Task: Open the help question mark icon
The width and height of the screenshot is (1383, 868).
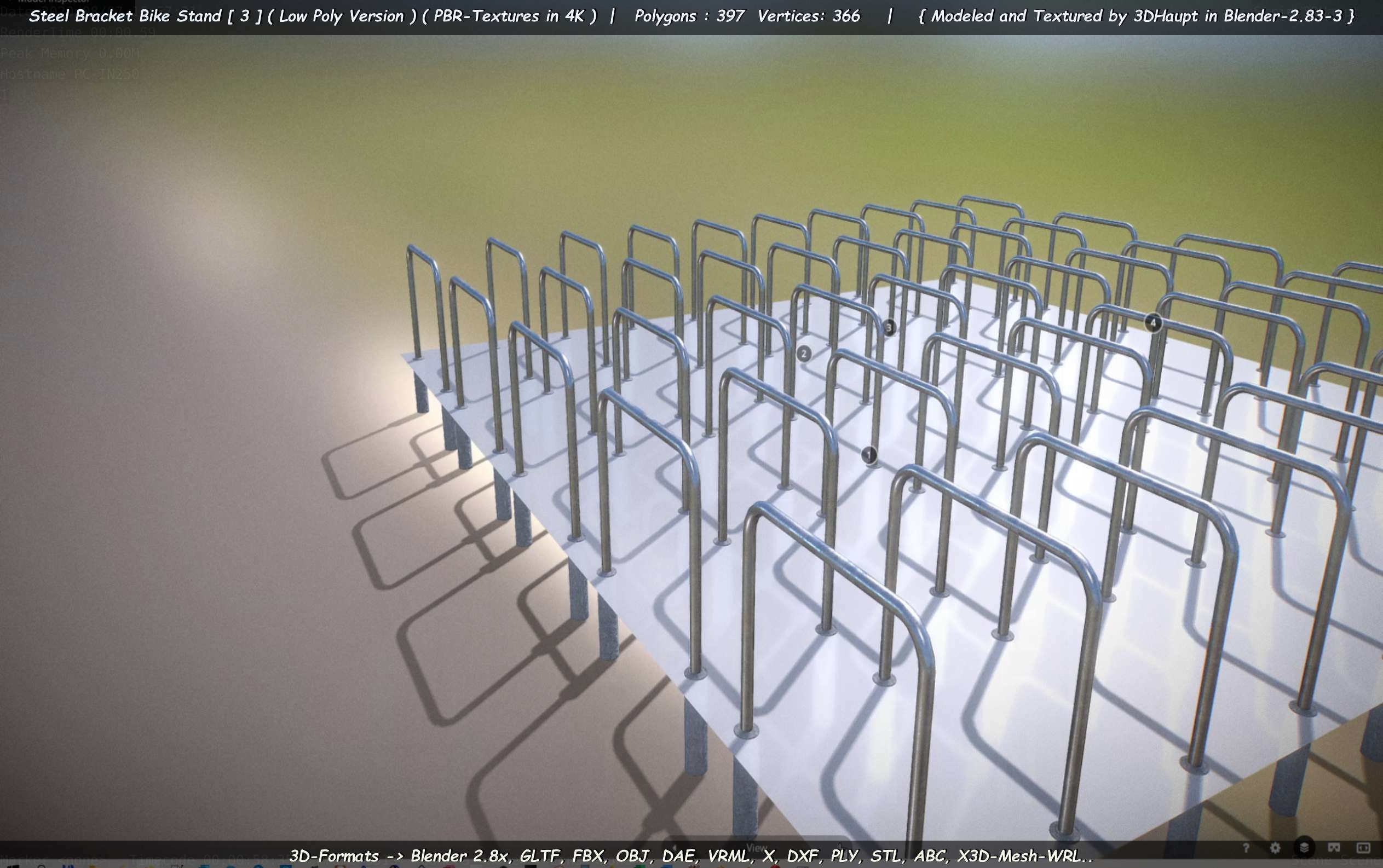Action: click(1245, 848)
